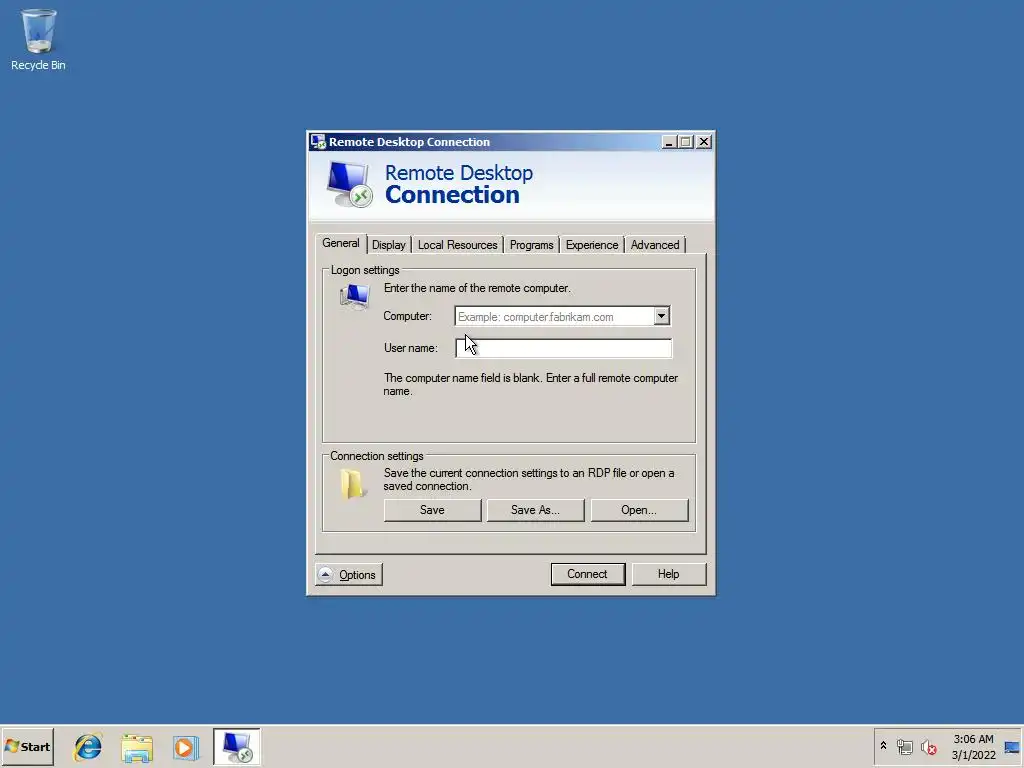Click the Connect button
This screenshot has height=768, width=1024.
click(x=587, y=574)
